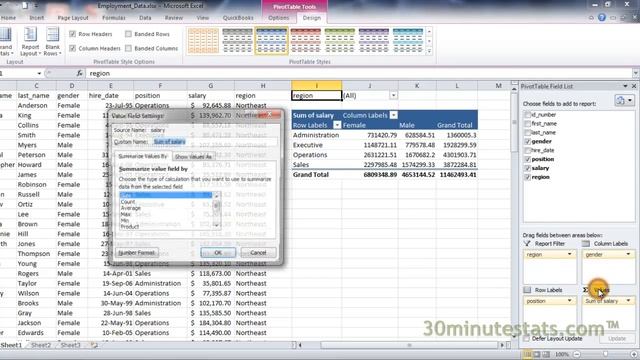Open Sum of salary dropdown in Values
This screenshot has width=640, height=360.
[x=628, y=301]
